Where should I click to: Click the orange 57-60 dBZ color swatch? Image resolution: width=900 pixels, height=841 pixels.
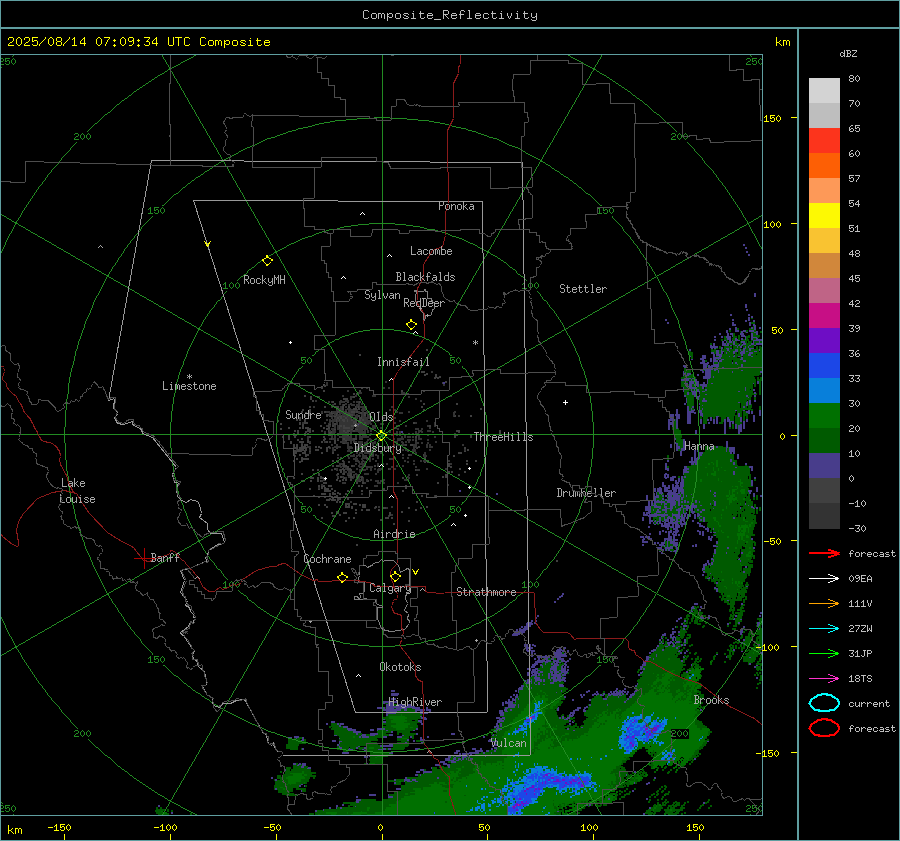(824, 166)
